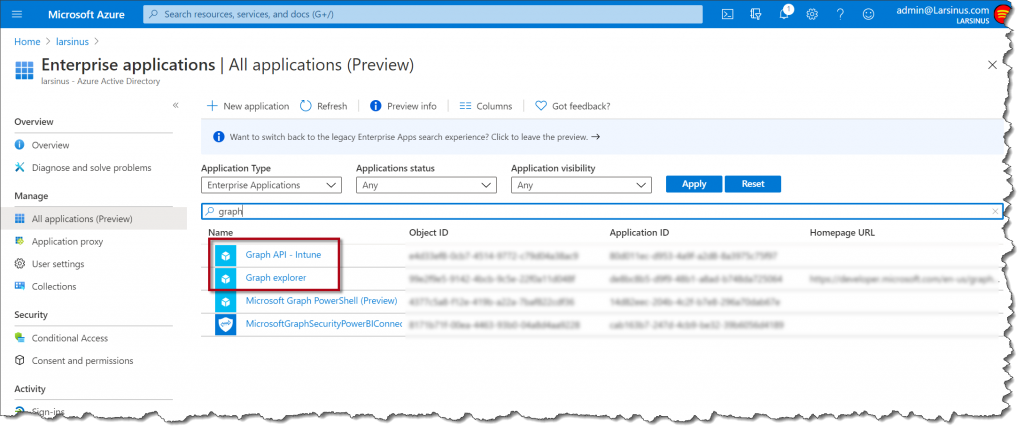1024x432 pixels.
Task: Open Directory and subscription filter icon
Action: [756, 14]
